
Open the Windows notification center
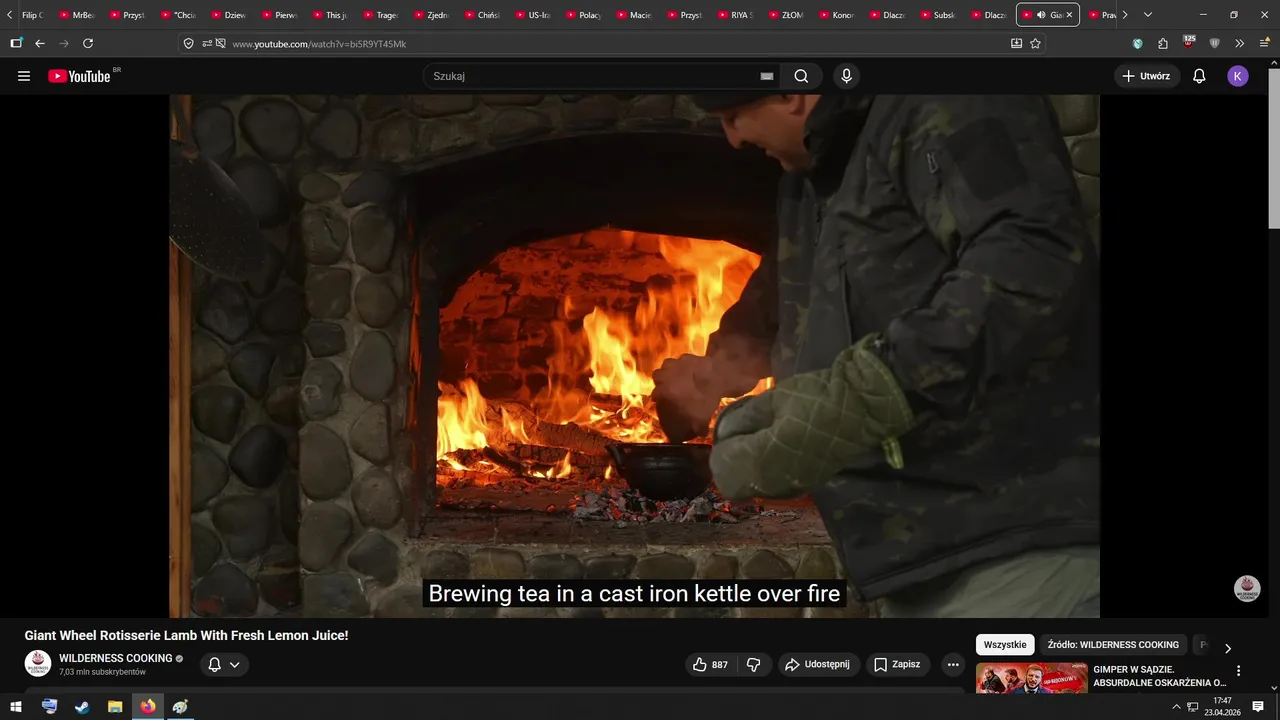tap(1258, 706)
